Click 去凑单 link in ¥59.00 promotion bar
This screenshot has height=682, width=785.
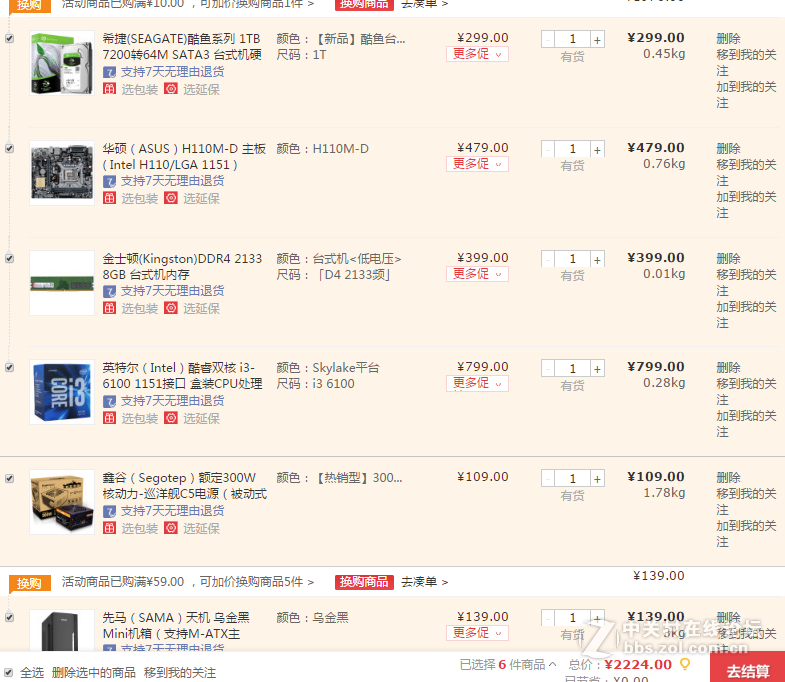[x=425, y=582]
